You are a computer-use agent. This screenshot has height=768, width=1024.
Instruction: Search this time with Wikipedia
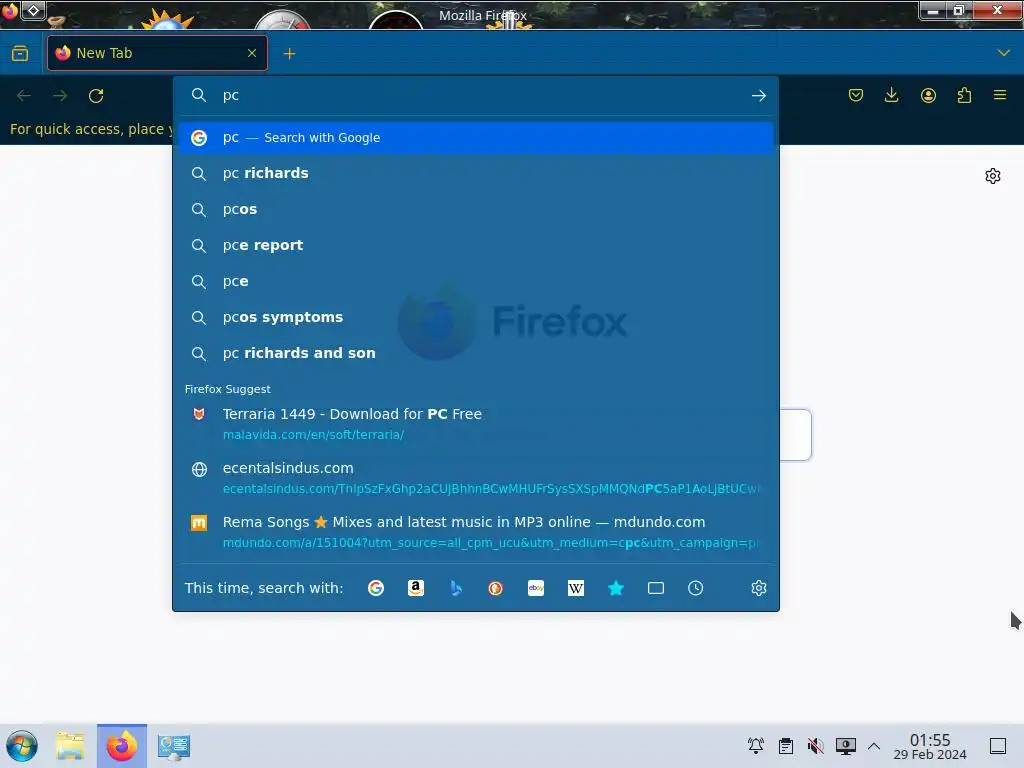575,588
